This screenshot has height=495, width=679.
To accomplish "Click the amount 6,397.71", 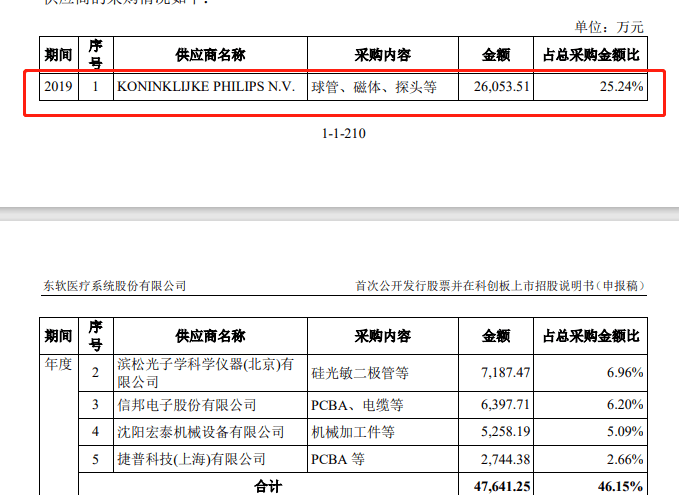I will point(505,404).
